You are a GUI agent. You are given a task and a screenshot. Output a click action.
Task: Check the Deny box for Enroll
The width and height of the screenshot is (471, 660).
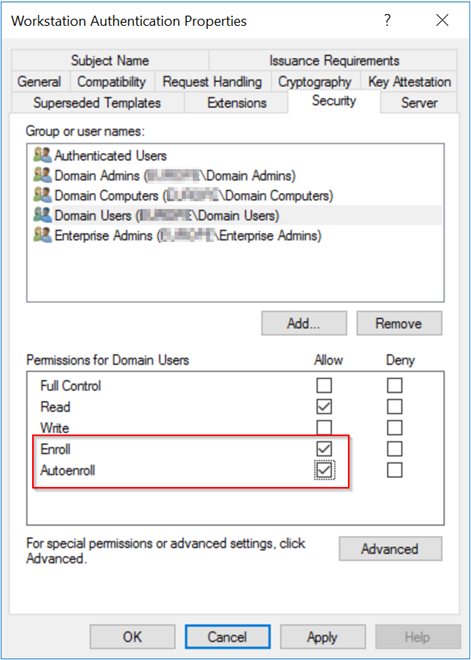click(x=394, y=449)
